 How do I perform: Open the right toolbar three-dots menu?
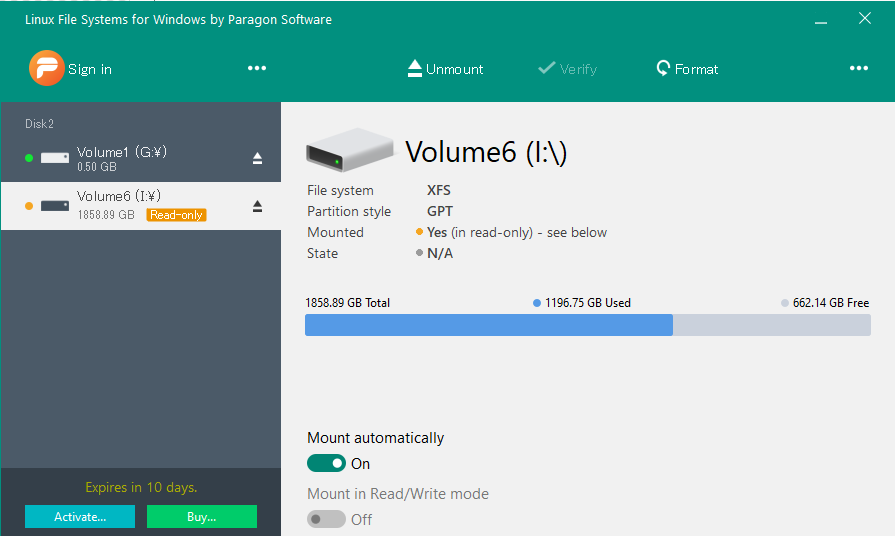click(x=858, y=68)
